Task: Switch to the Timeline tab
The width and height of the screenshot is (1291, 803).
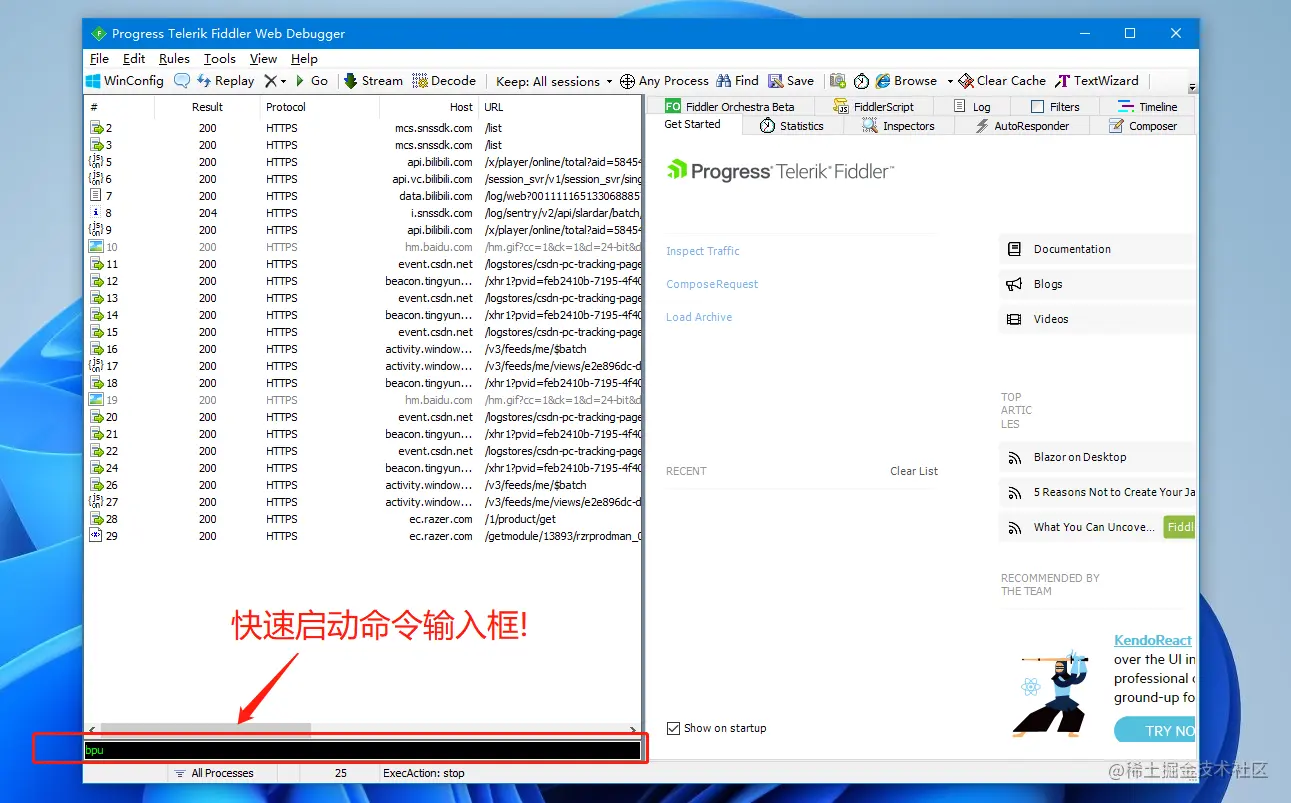Action: click(1148, 107)
